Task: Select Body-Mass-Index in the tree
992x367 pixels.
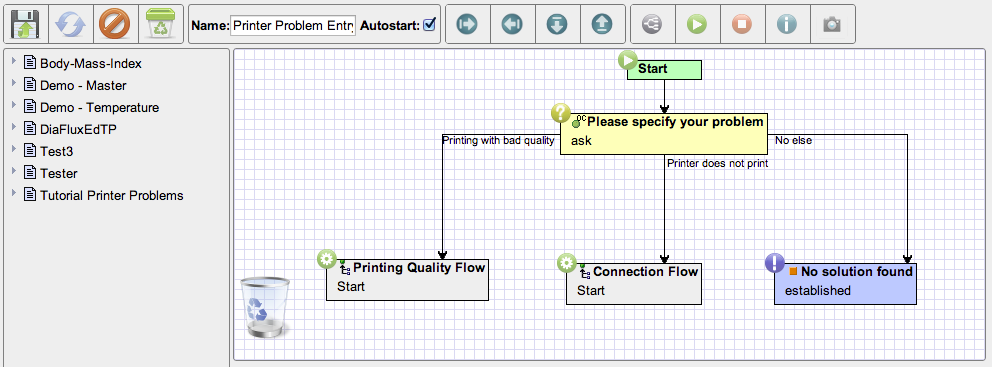Action: (x=90, y=63)
